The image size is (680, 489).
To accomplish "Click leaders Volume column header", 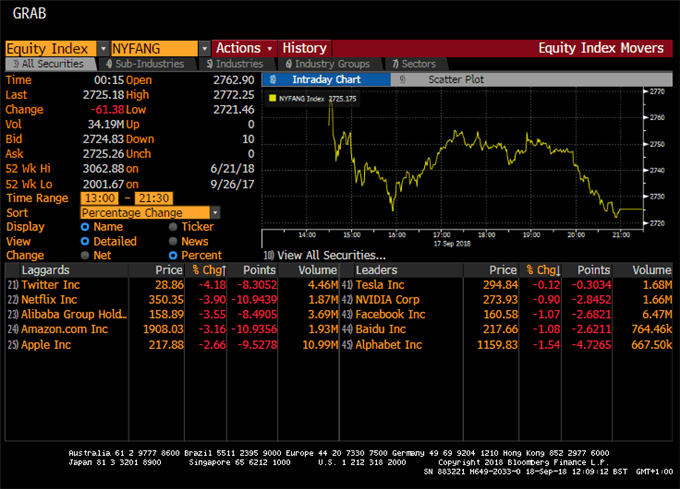I will coord(652,270).
